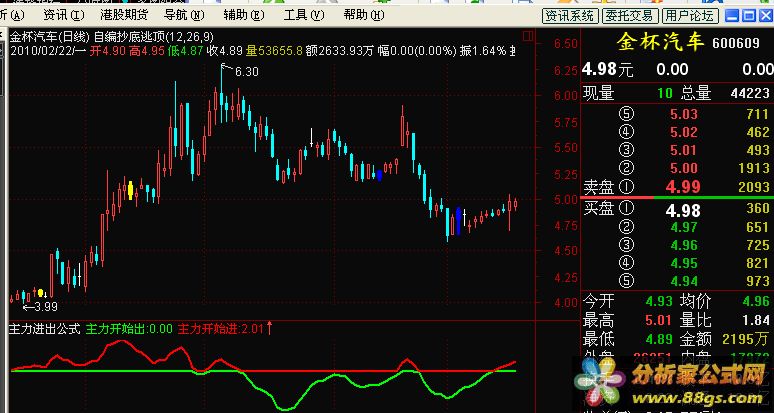The width and height of the screenshot is (774, 413).
Task: Click the 金杯汽车(日线) chart title text
Action: coord(50,37)
